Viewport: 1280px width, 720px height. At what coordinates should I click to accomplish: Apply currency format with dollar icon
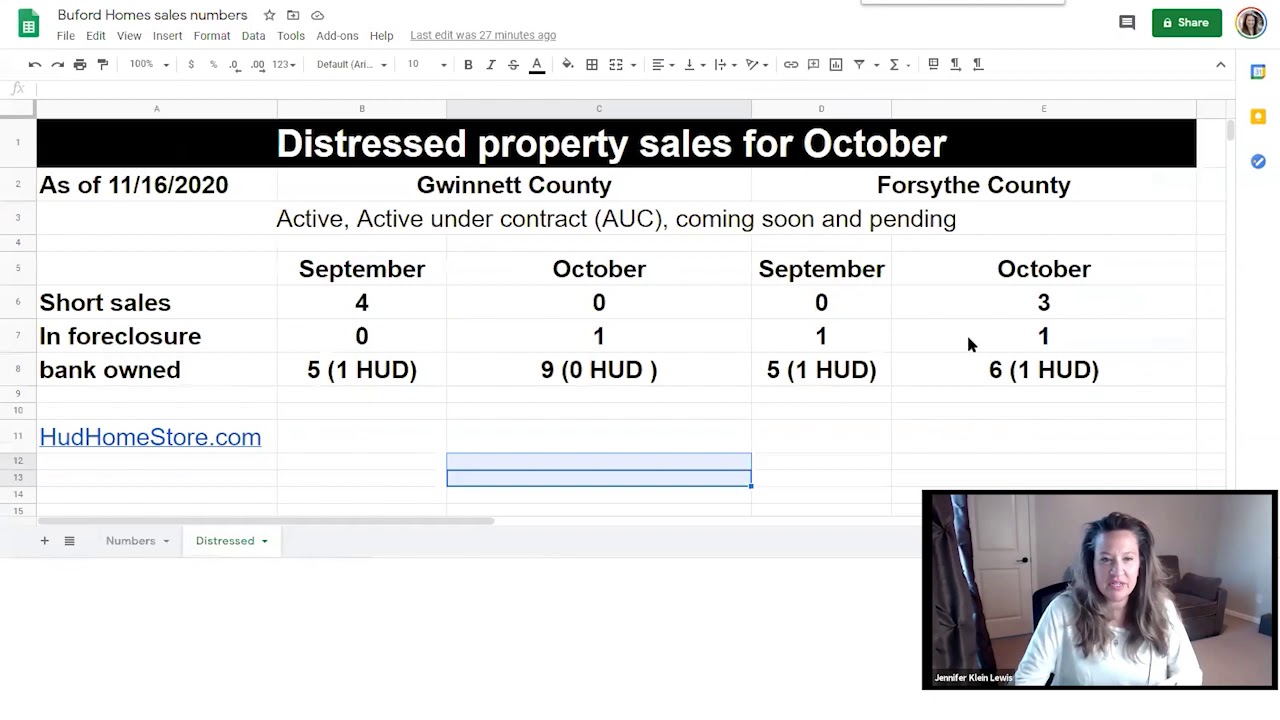(x=191, y=64)
